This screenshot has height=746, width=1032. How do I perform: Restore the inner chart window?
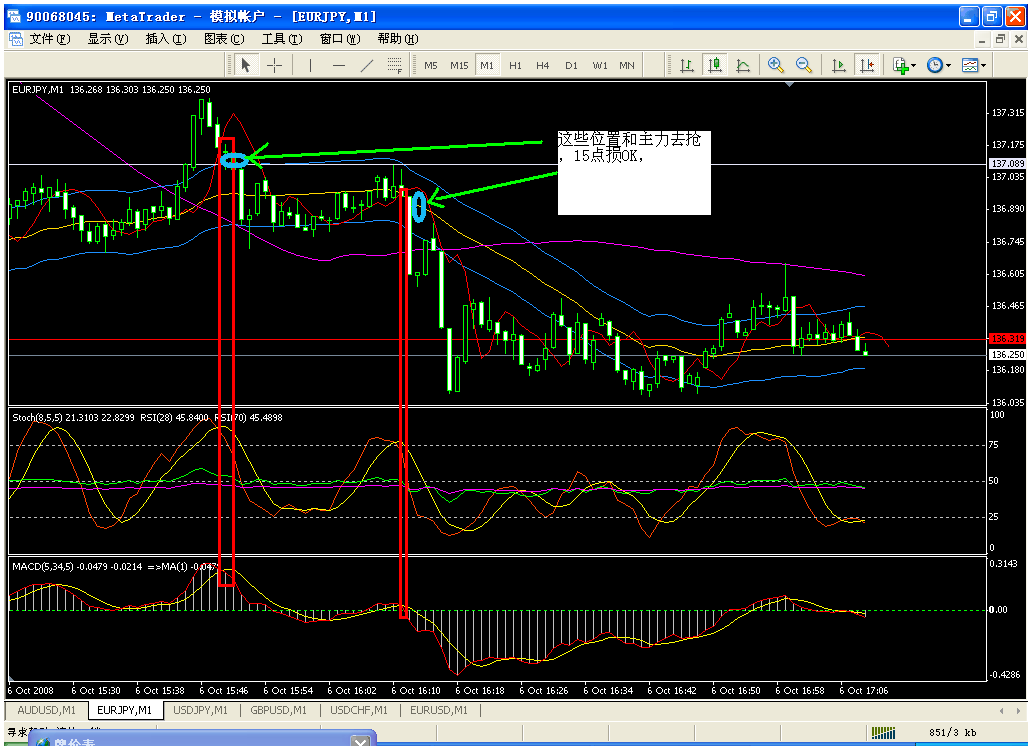click(1000, 40)
